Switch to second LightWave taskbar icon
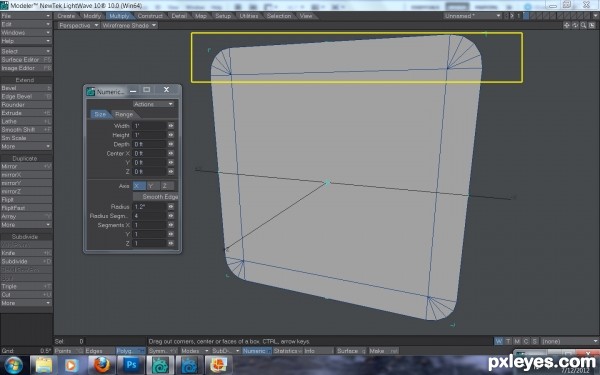This screenshot has height=375, width=600. point(189,365)
